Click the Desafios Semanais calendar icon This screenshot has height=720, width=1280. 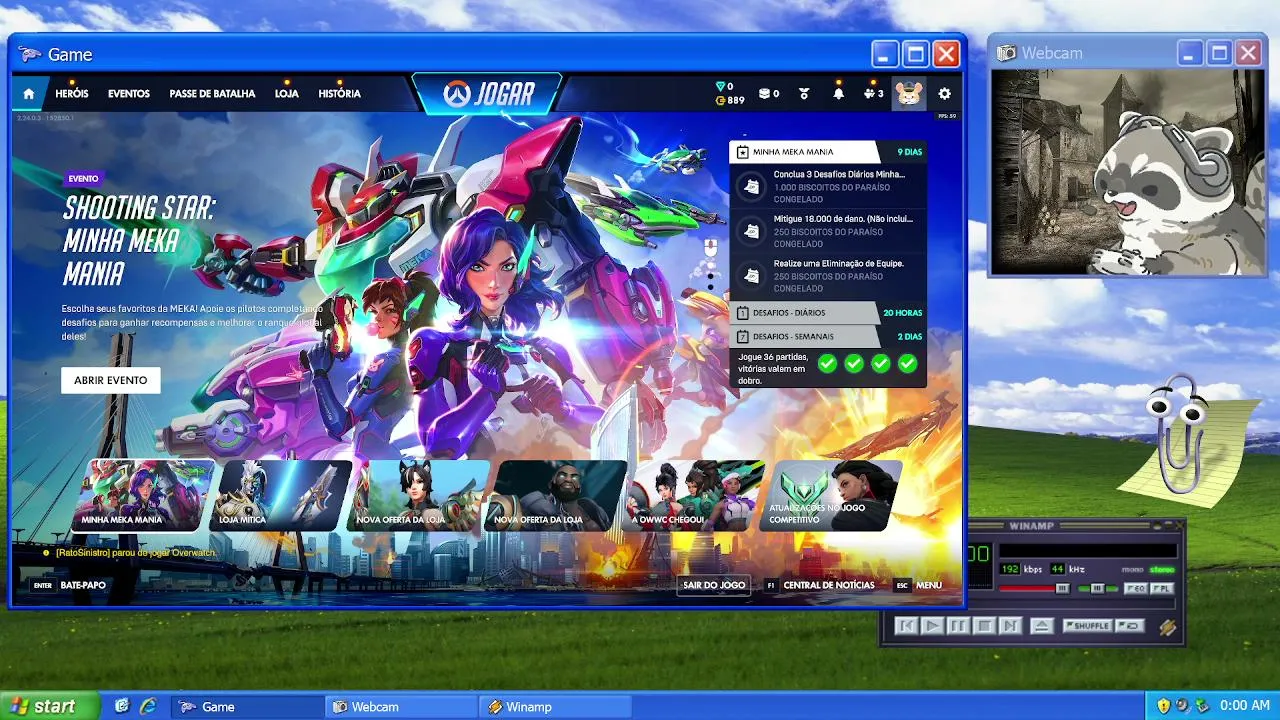[743, 337]
